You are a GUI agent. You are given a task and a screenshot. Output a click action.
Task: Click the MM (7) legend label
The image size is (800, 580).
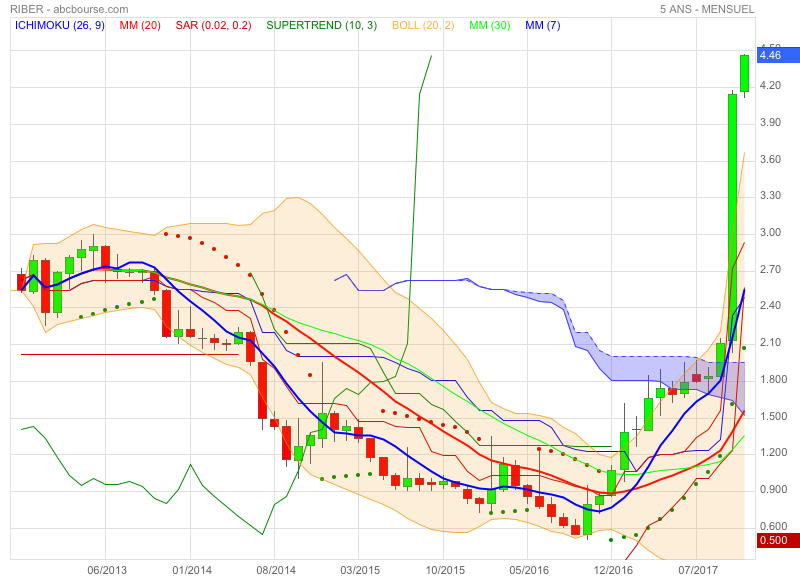543,25
